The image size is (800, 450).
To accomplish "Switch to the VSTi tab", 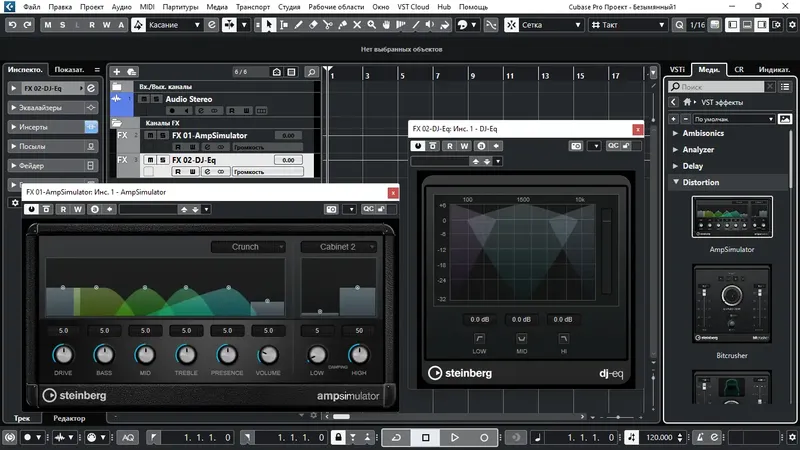I will 677,69.
